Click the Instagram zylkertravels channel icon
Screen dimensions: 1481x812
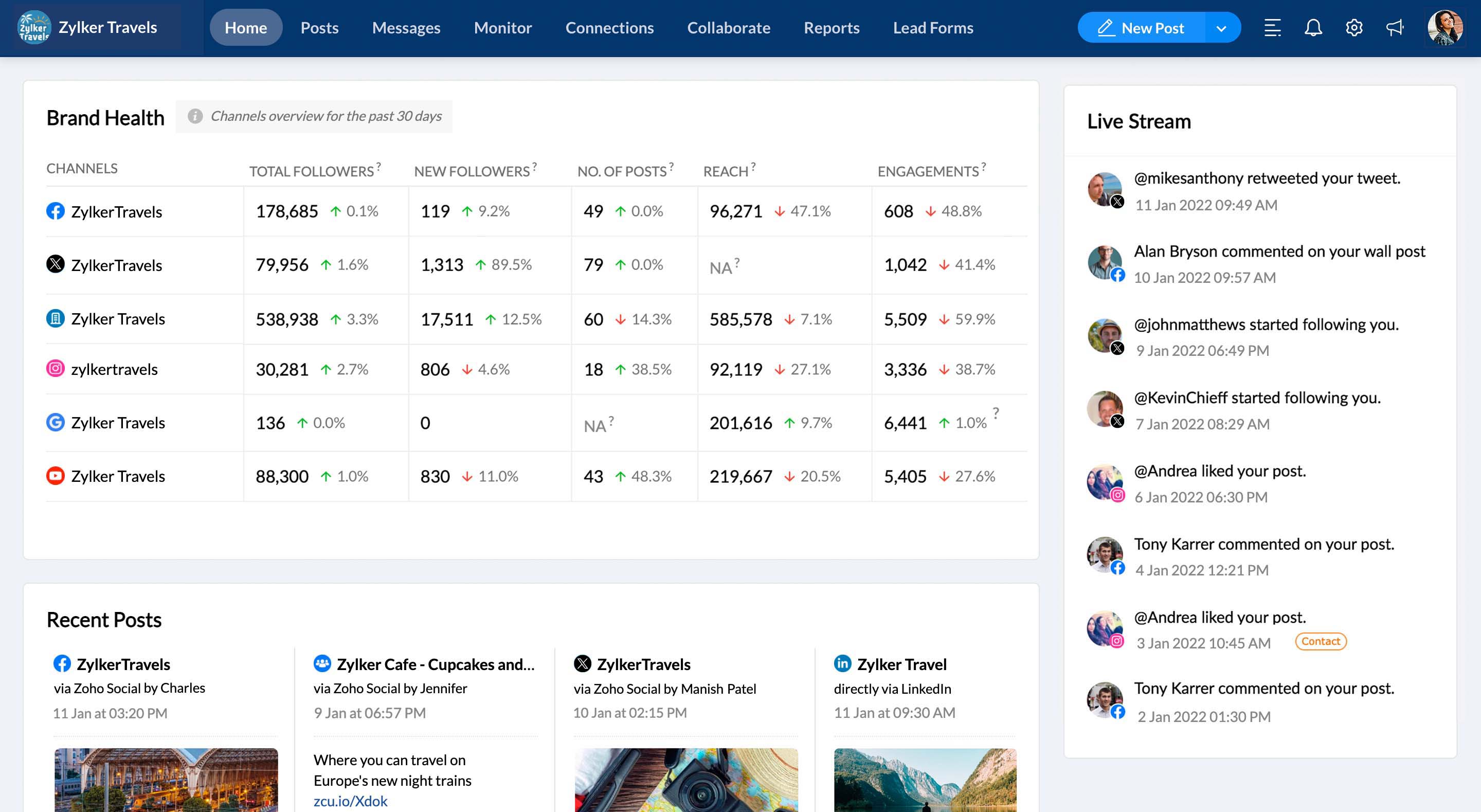click(55, 369)
